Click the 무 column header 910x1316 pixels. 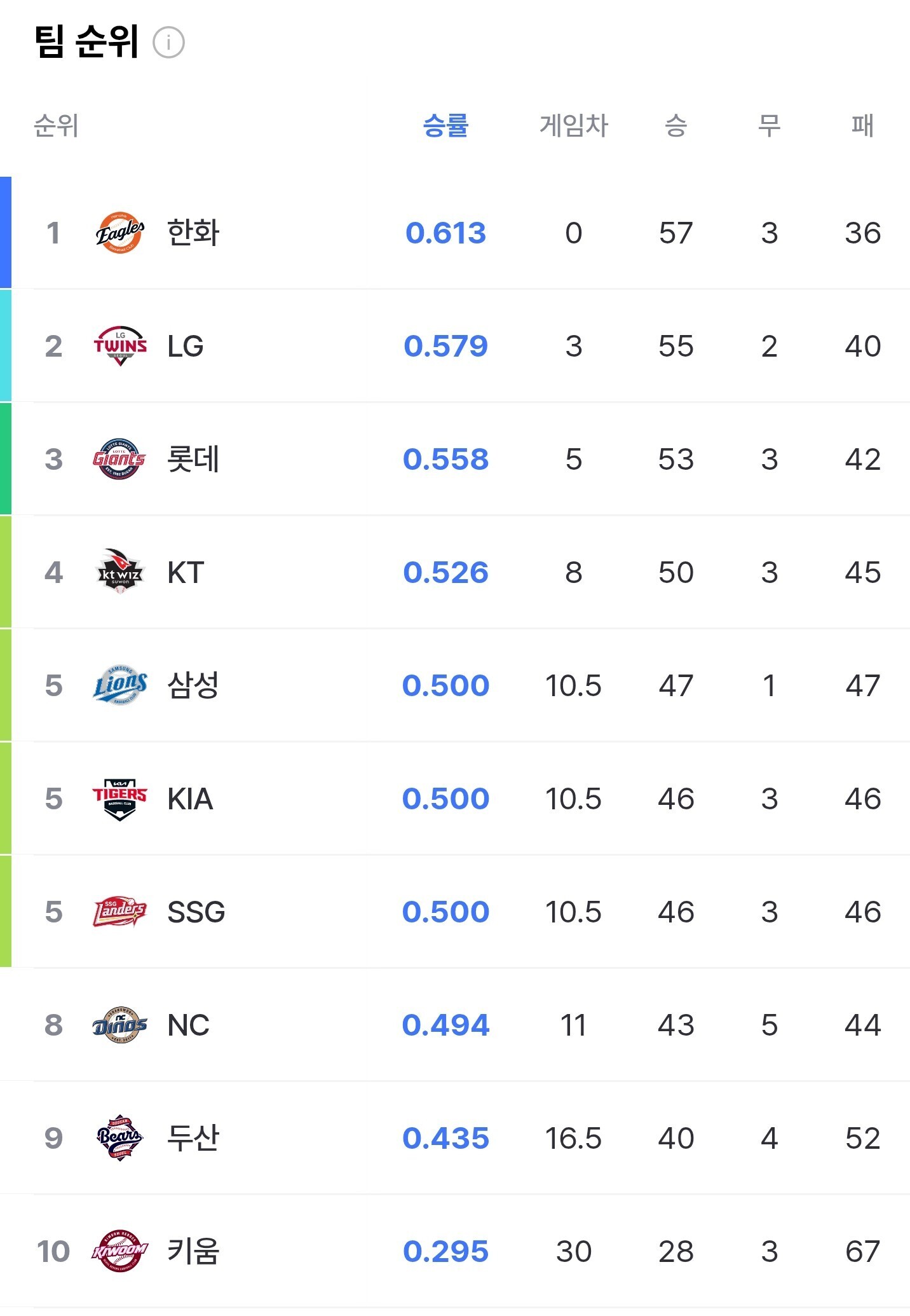click(x=769, y=125)
